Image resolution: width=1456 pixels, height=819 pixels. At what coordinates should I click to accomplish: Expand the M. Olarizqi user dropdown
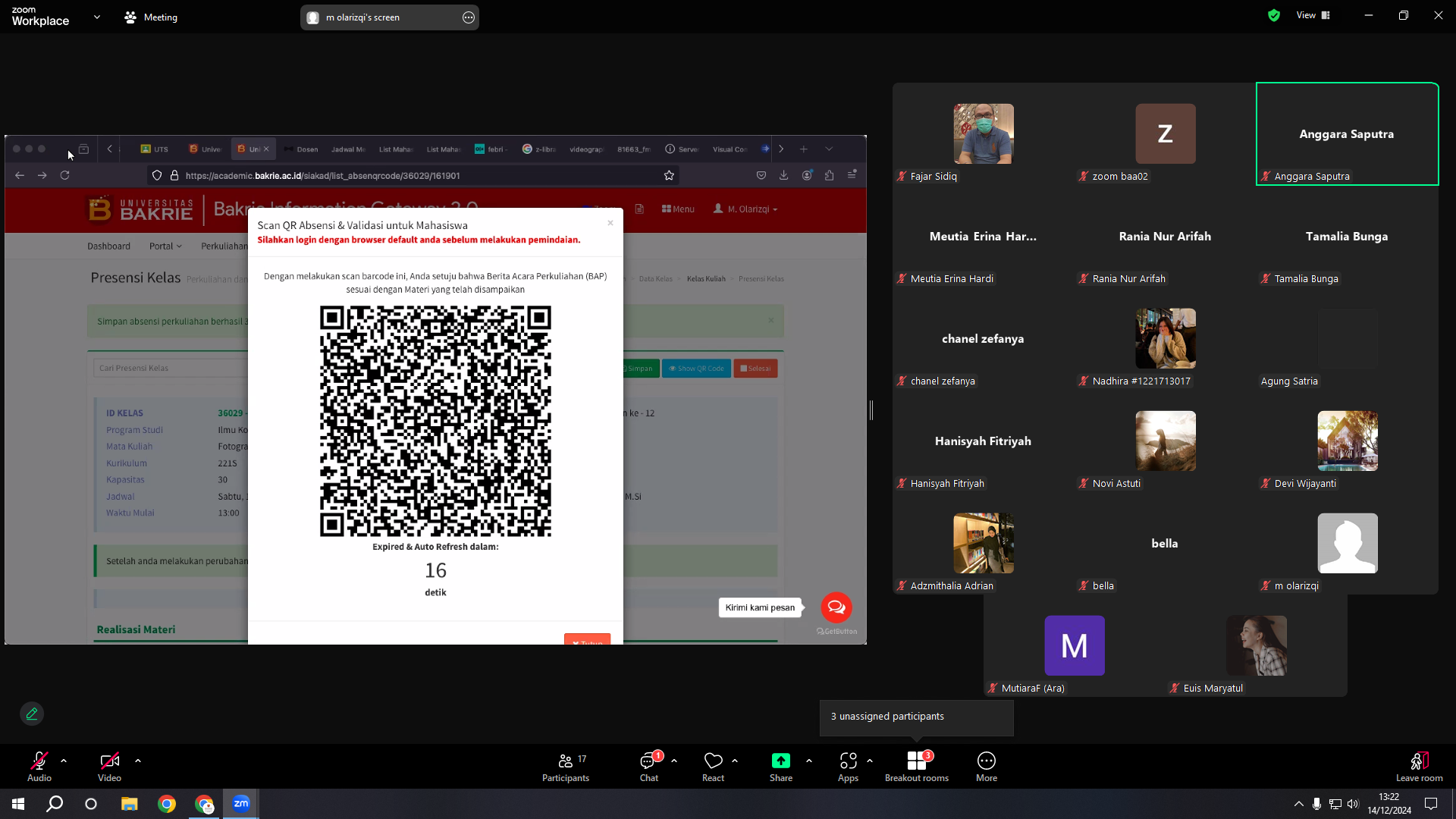click(745, 209)
